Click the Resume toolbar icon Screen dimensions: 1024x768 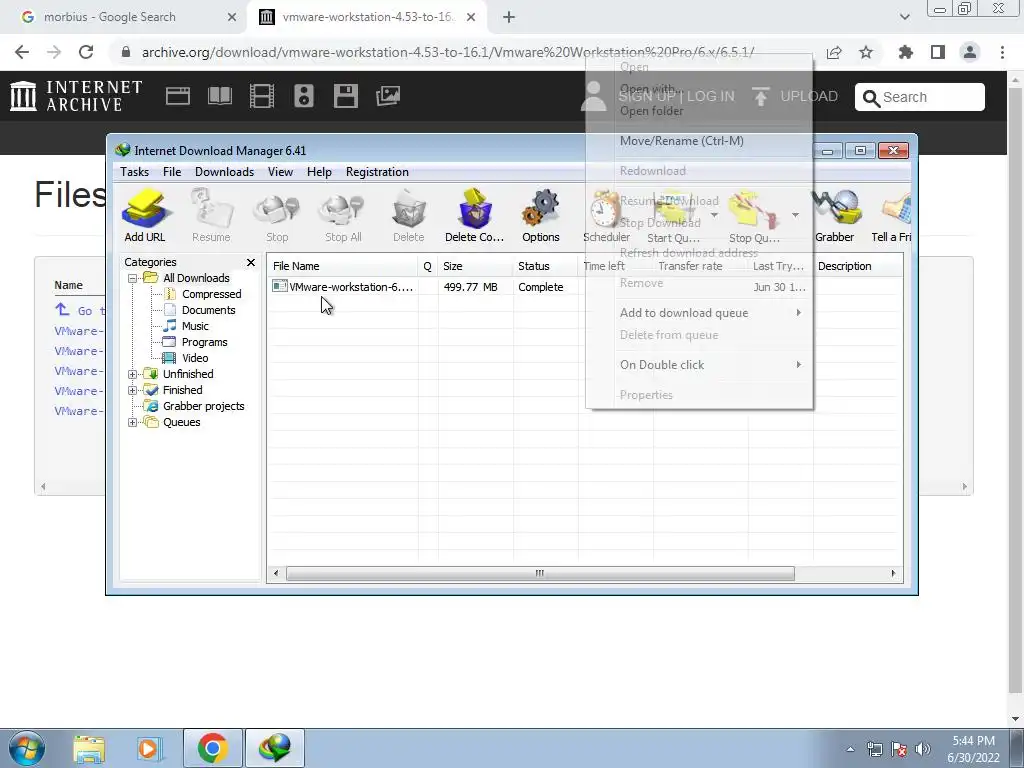point(211,216)
